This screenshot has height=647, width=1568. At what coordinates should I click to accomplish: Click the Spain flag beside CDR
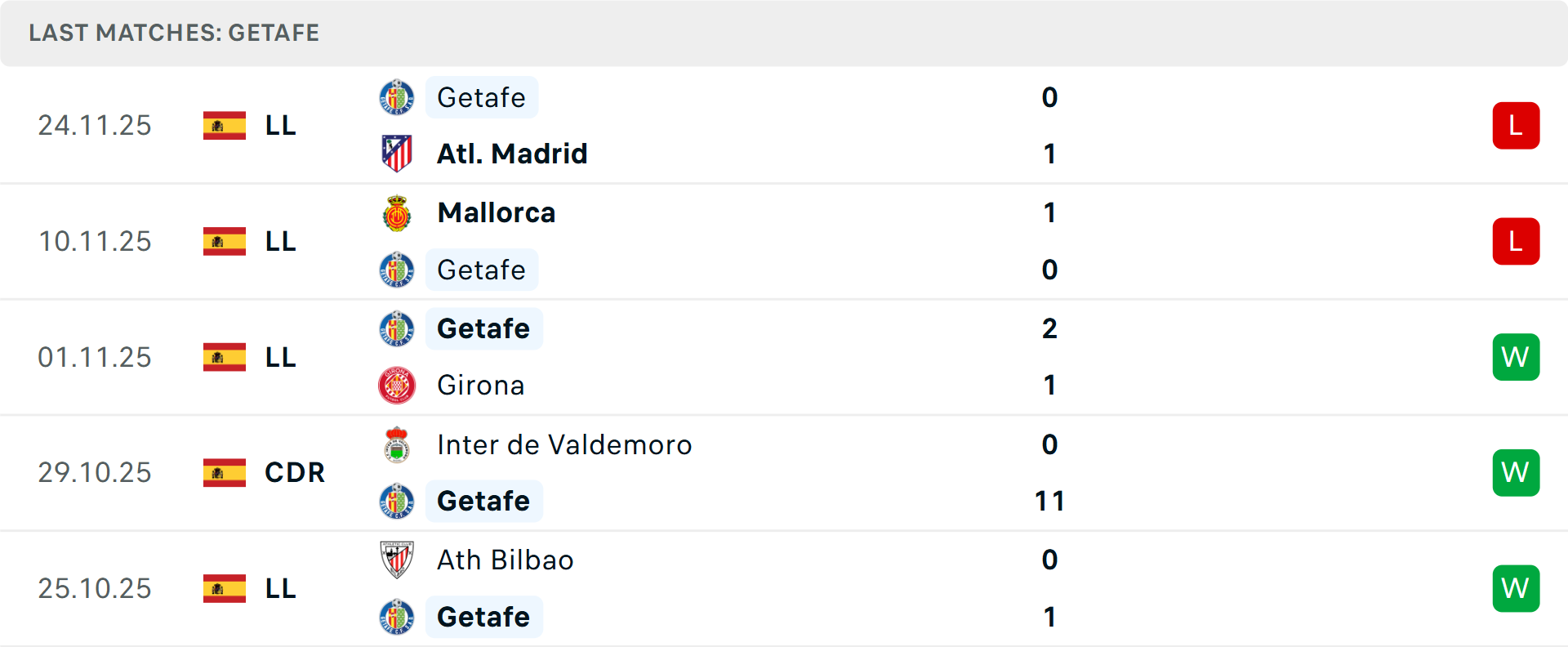[x=225, y=472]
